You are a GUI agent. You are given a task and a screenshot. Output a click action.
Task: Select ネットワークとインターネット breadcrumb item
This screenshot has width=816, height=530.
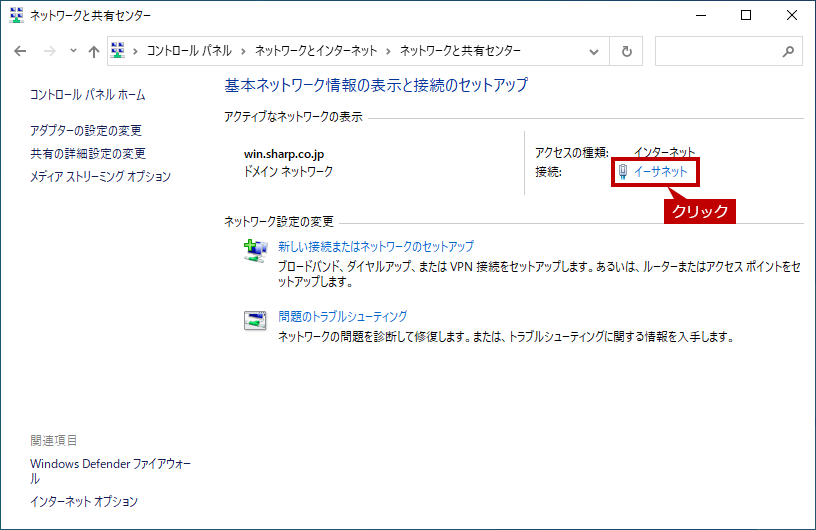point(316,51)
